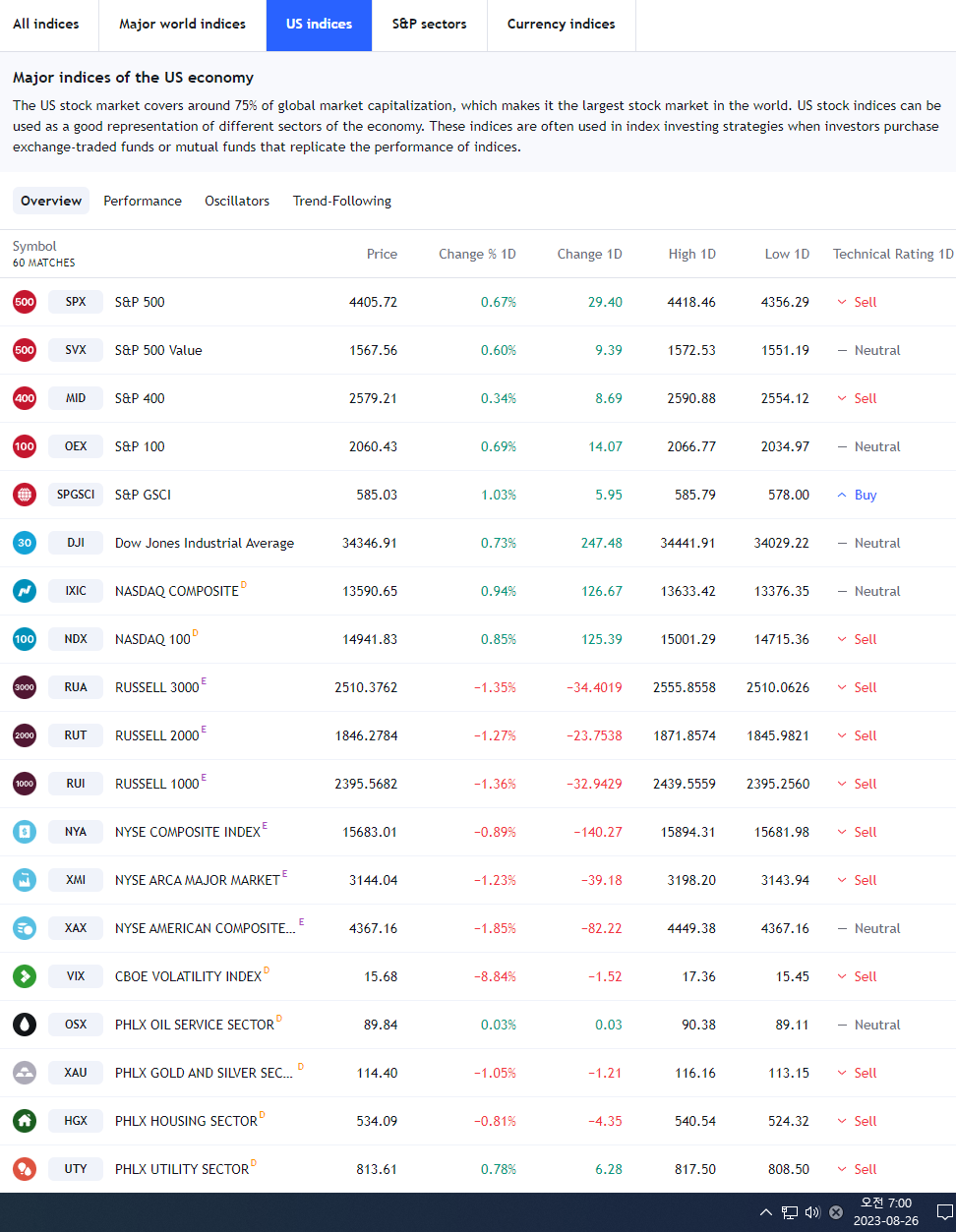
Task: Open the Windows notification center icon
Action: [x=943, y=1212]
